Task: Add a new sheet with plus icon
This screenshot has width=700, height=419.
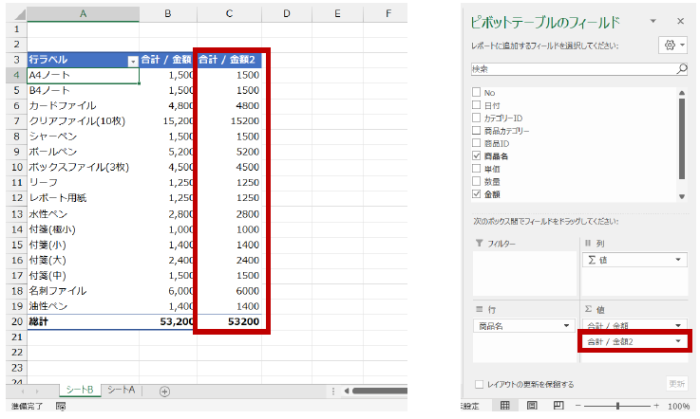Action: [x=165, y=391]
